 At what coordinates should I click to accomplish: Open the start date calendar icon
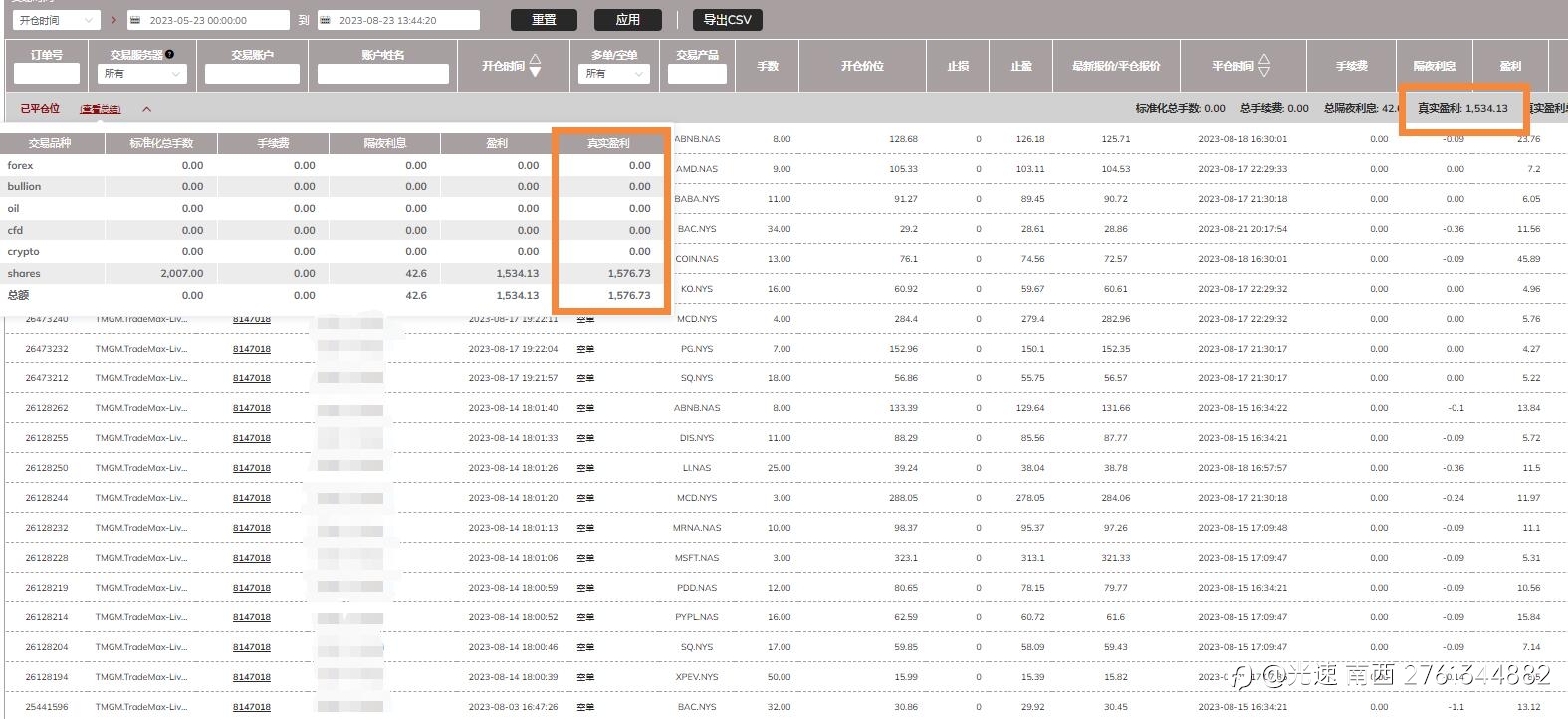pyautogui.click(x=135, y=20)
